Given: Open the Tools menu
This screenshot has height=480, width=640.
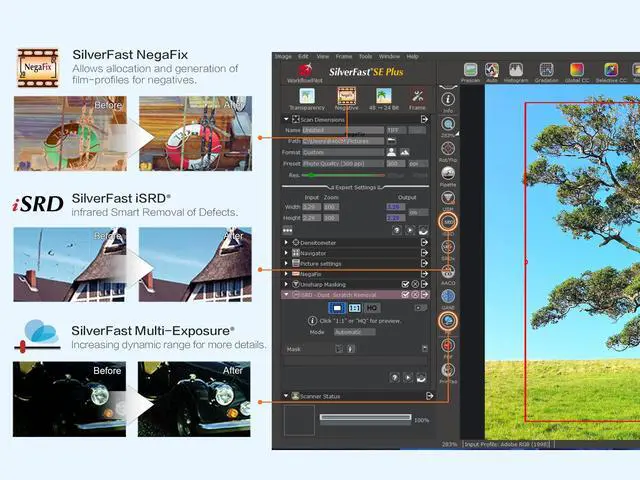Looking at the screenshot, I should 365,57.
